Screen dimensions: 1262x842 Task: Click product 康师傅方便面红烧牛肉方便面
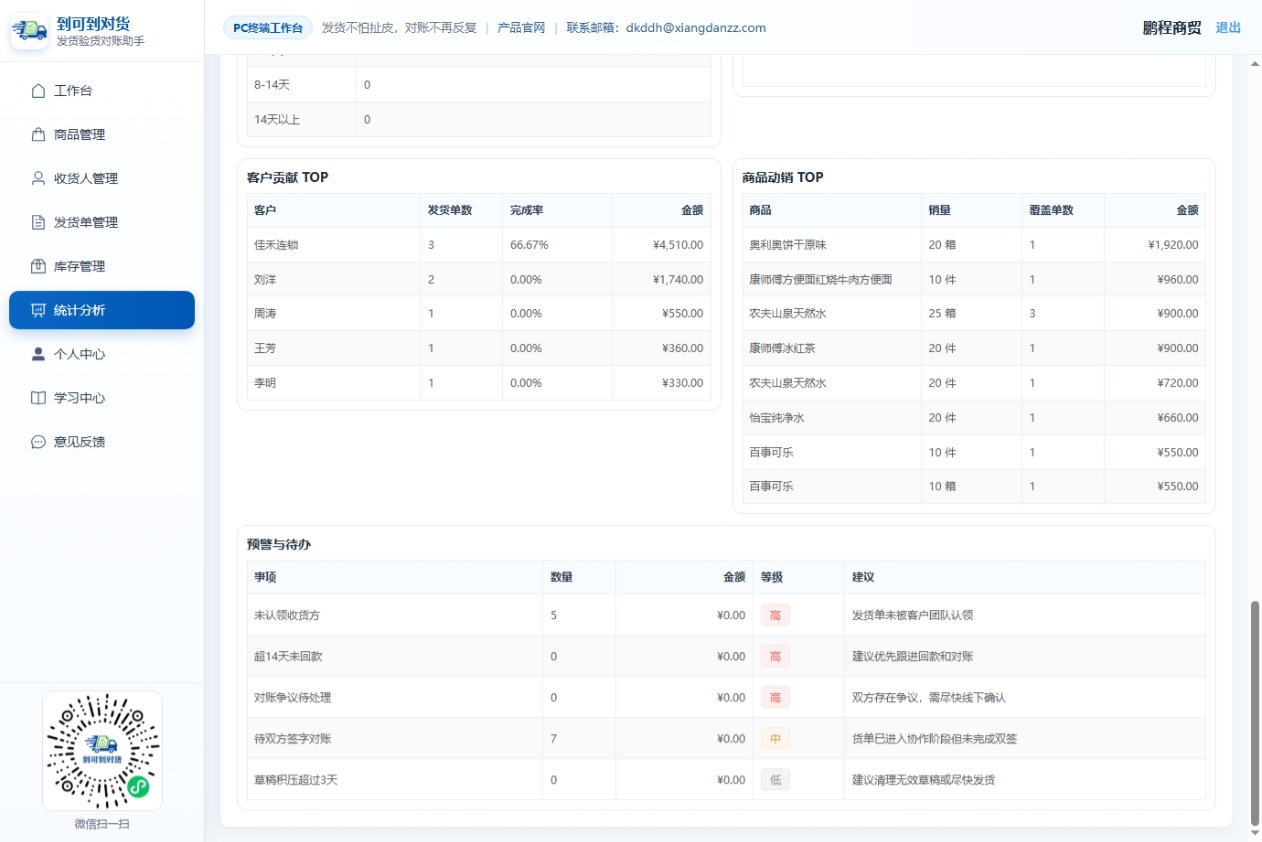pyautogui.click(x=821, y=280)
